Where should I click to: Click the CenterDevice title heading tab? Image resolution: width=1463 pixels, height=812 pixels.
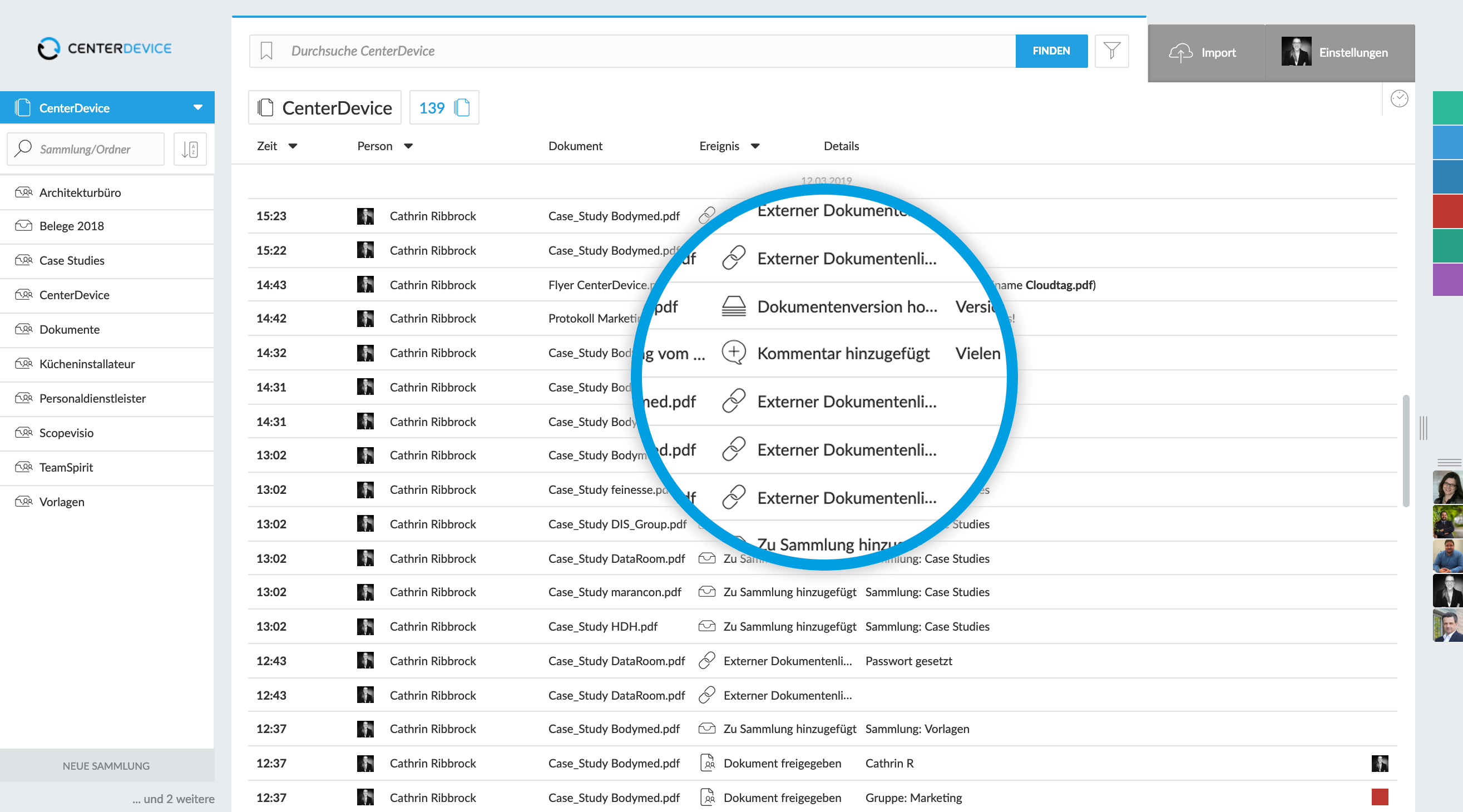325,107
